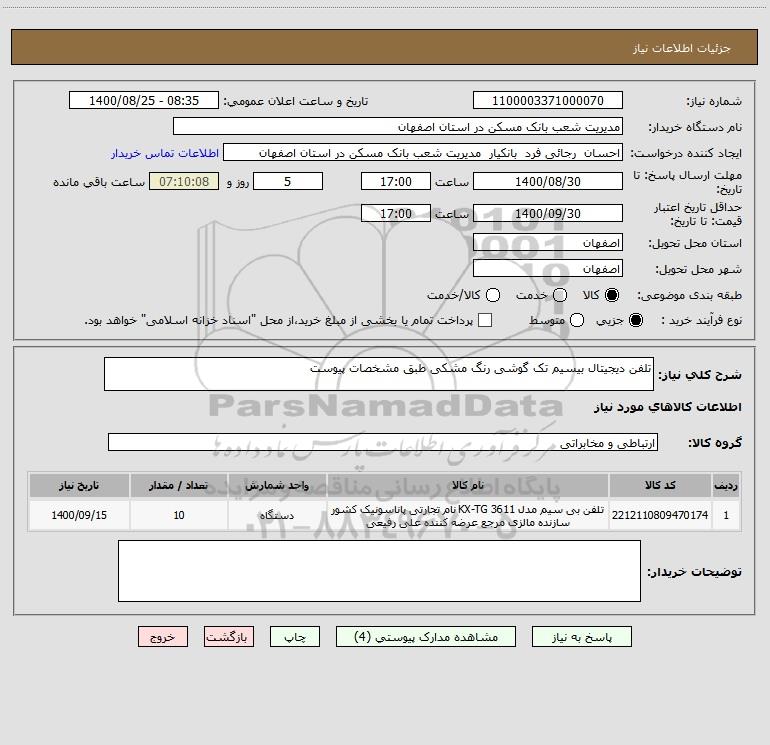Screen dimensions: 770x745
Task: Click the response deadline date 1400/08/30
Action: (548, 181)
